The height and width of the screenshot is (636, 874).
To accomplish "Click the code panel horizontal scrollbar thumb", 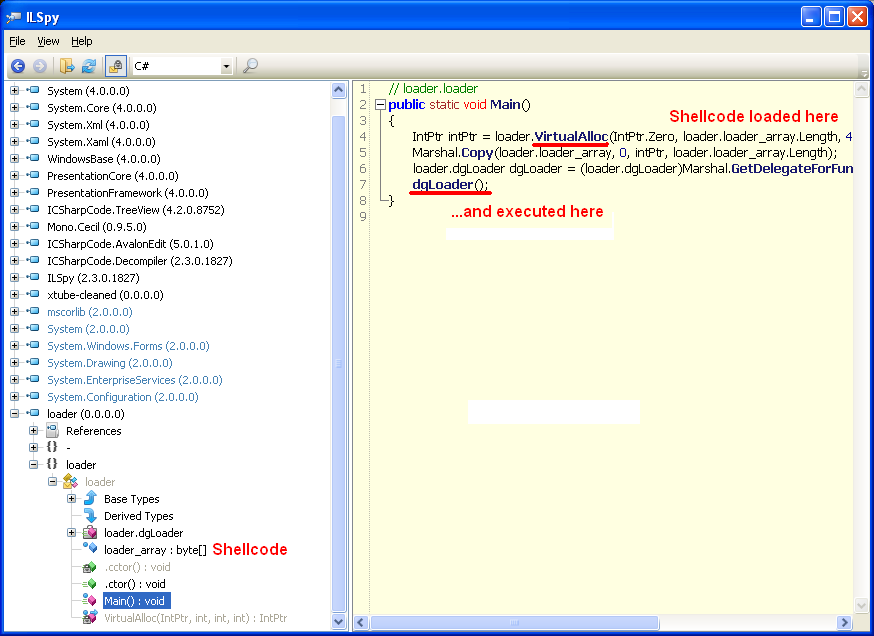I will point(514,622).
